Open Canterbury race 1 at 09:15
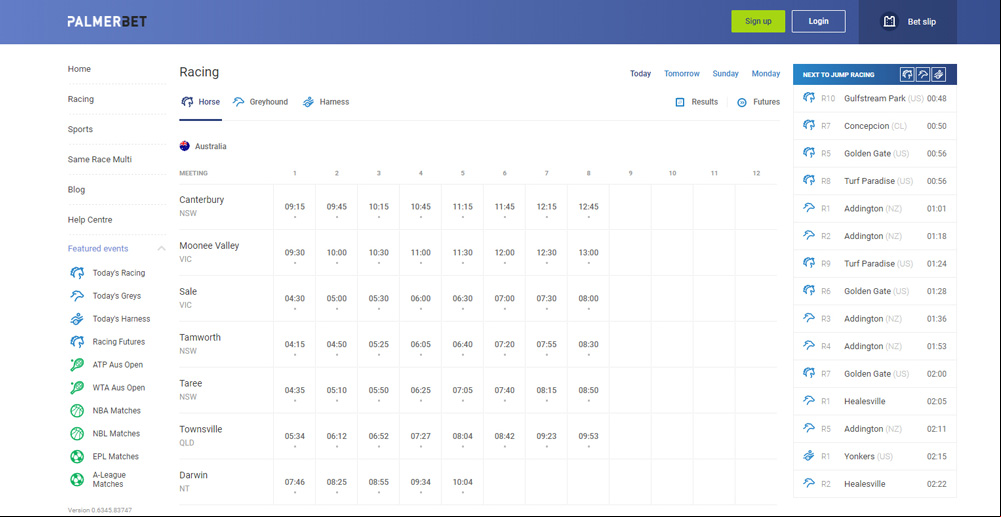The width and height of the screenshot is (1001, 517). [294, 207]
